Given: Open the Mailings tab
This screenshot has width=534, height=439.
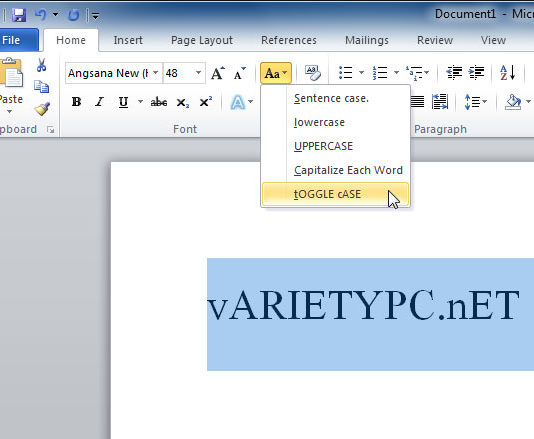Looking at the screenshot, I should [367, 40].
